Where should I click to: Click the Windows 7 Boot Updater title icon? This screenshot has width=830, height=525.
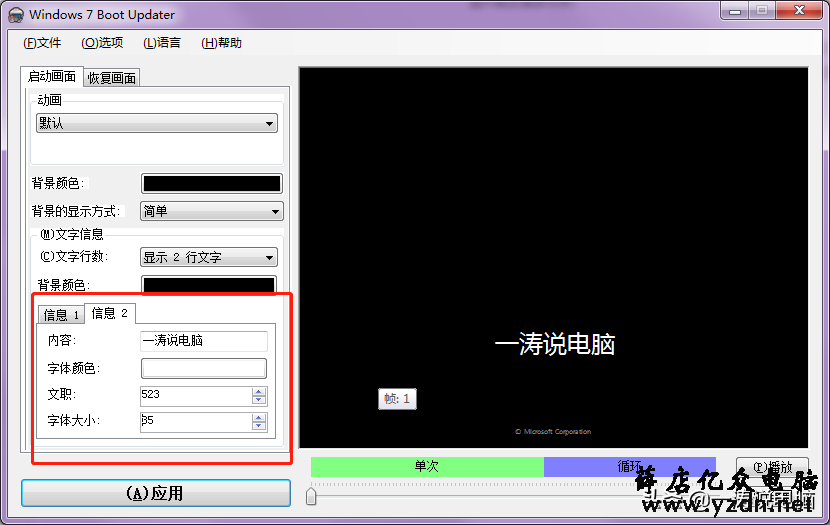16,14
